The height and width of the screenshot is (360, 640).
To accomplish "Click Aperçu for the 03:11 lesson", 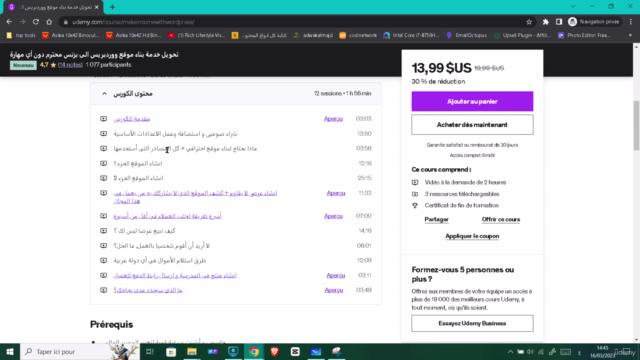I will [336, 276].
